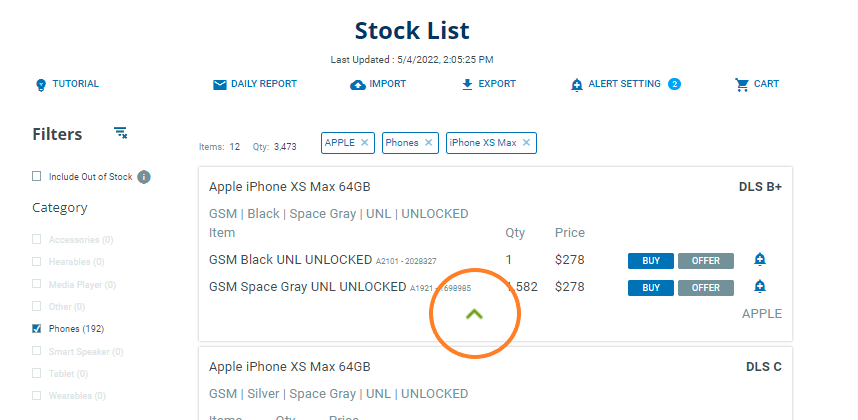Remove the iPhone XS Max filter tag
Image resolution: width=858 pixels, height=420 pixels.
click(x=527, y=143)
